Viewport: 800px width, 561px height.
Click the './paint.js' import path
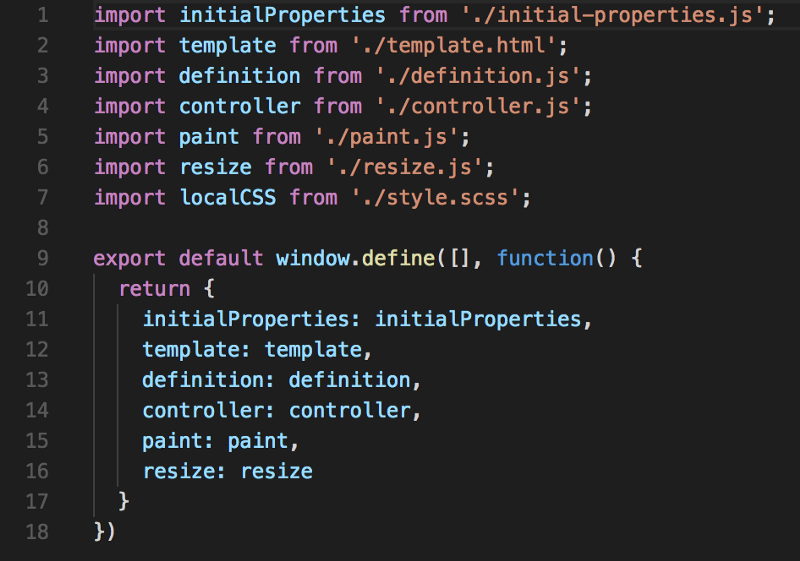click(386, 137)
